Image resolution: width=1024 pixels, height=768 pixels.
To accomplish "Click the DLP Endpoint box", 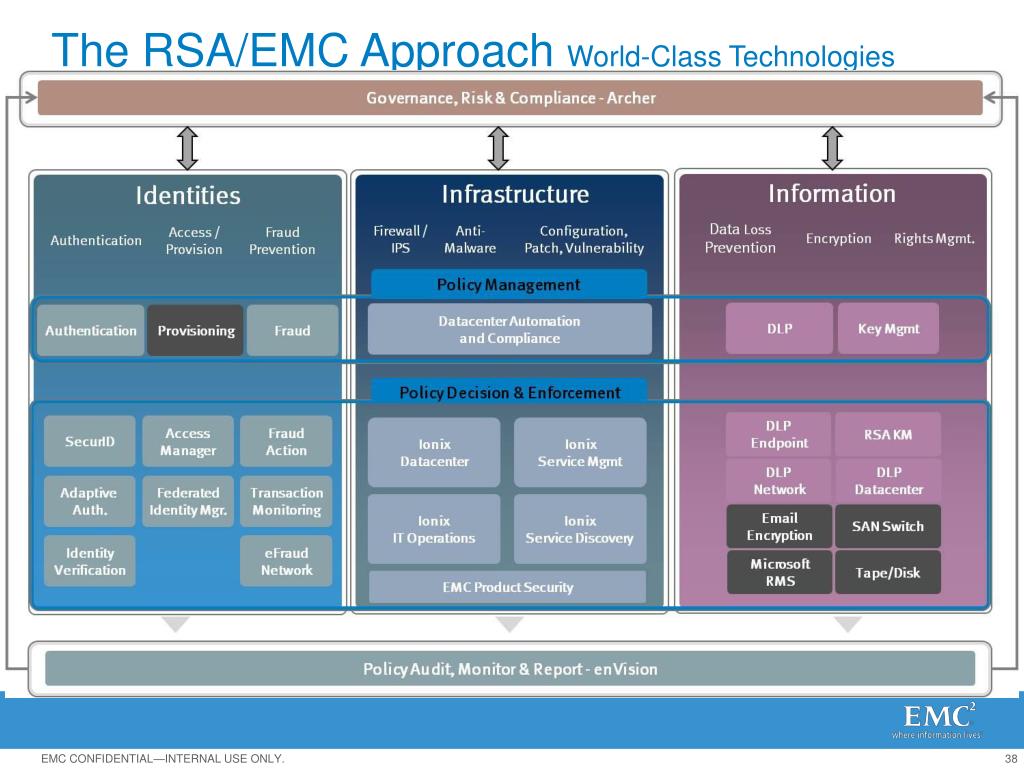I will click(778, 434).
